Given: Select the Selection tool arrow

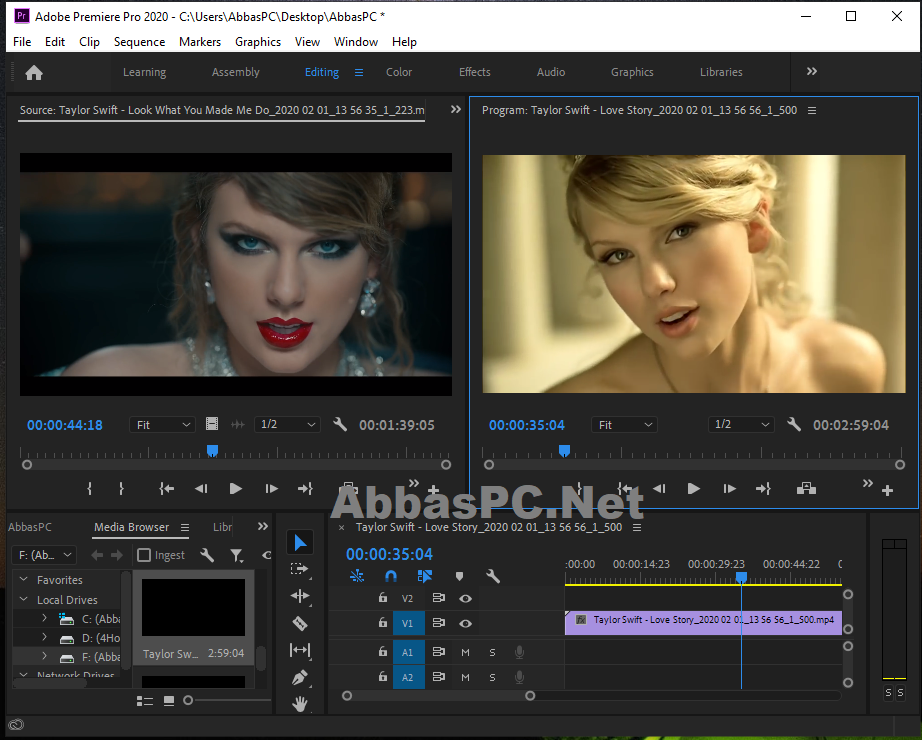Looking at the screenshot, I should 300,542.
